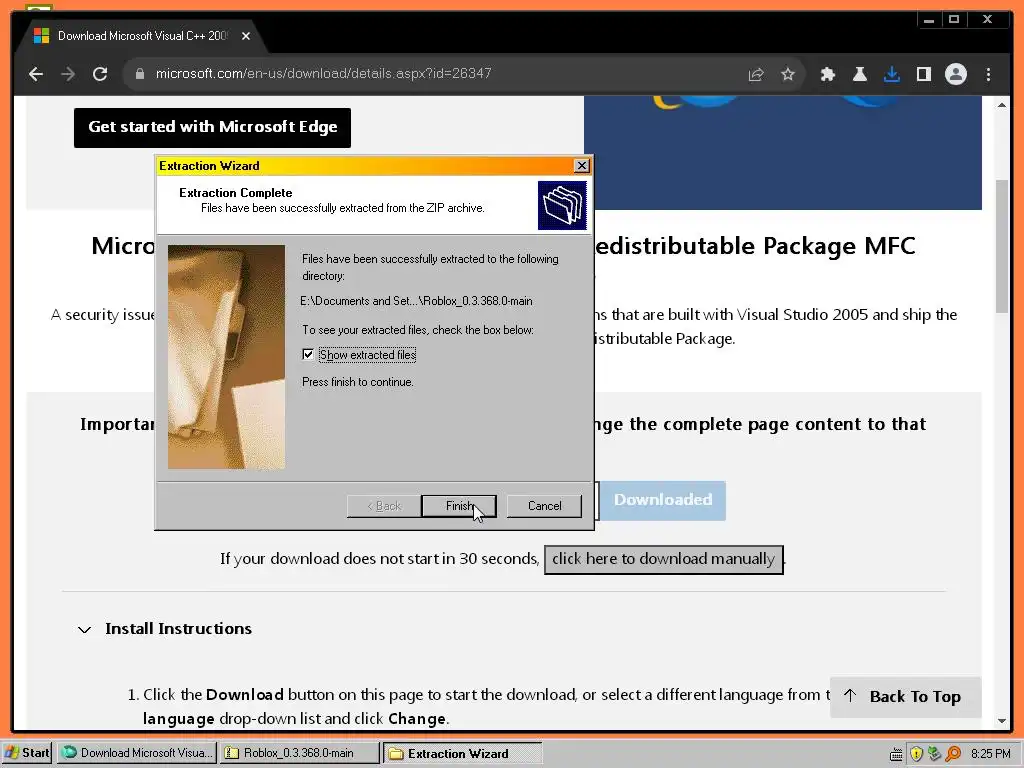Click the keyboard tray icon
This screenshot has height=768, width=1024.
tap(896, 754)
